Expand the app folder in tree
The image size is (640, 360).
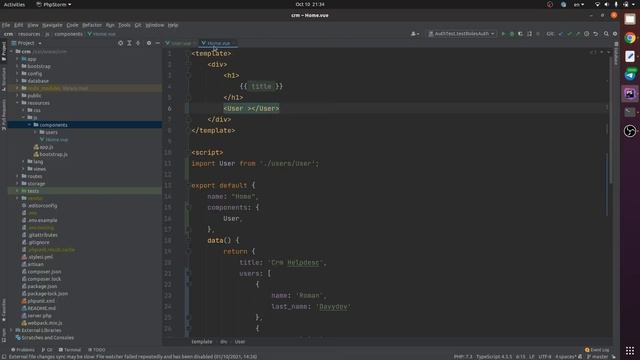tap(17, 59)
